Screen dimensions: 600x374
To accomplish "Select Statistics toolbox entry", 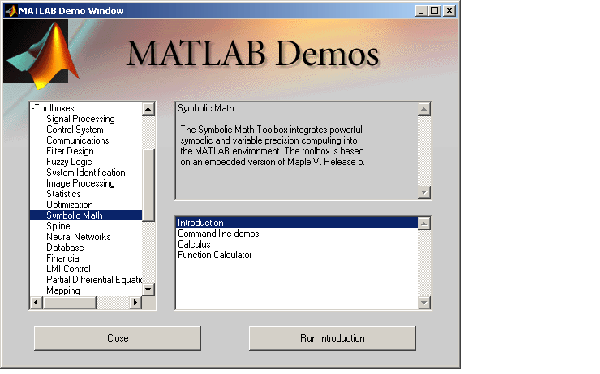I will tap(63, 194).
